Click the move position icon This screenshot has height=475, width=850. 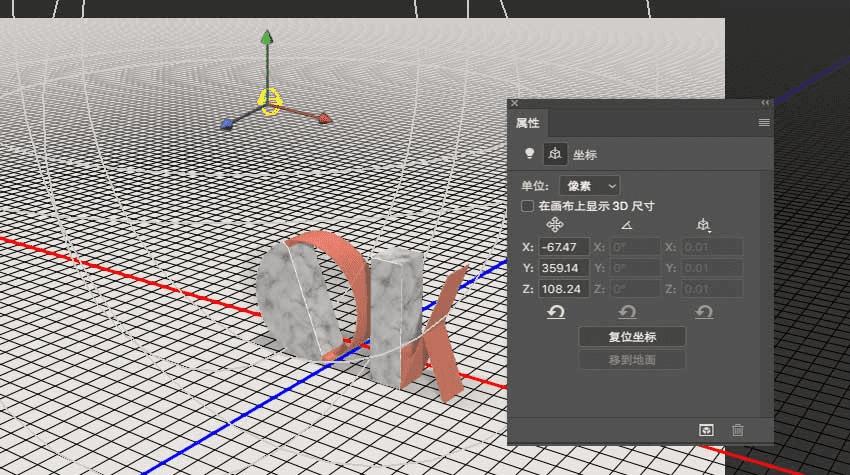(x=555, y=224)
